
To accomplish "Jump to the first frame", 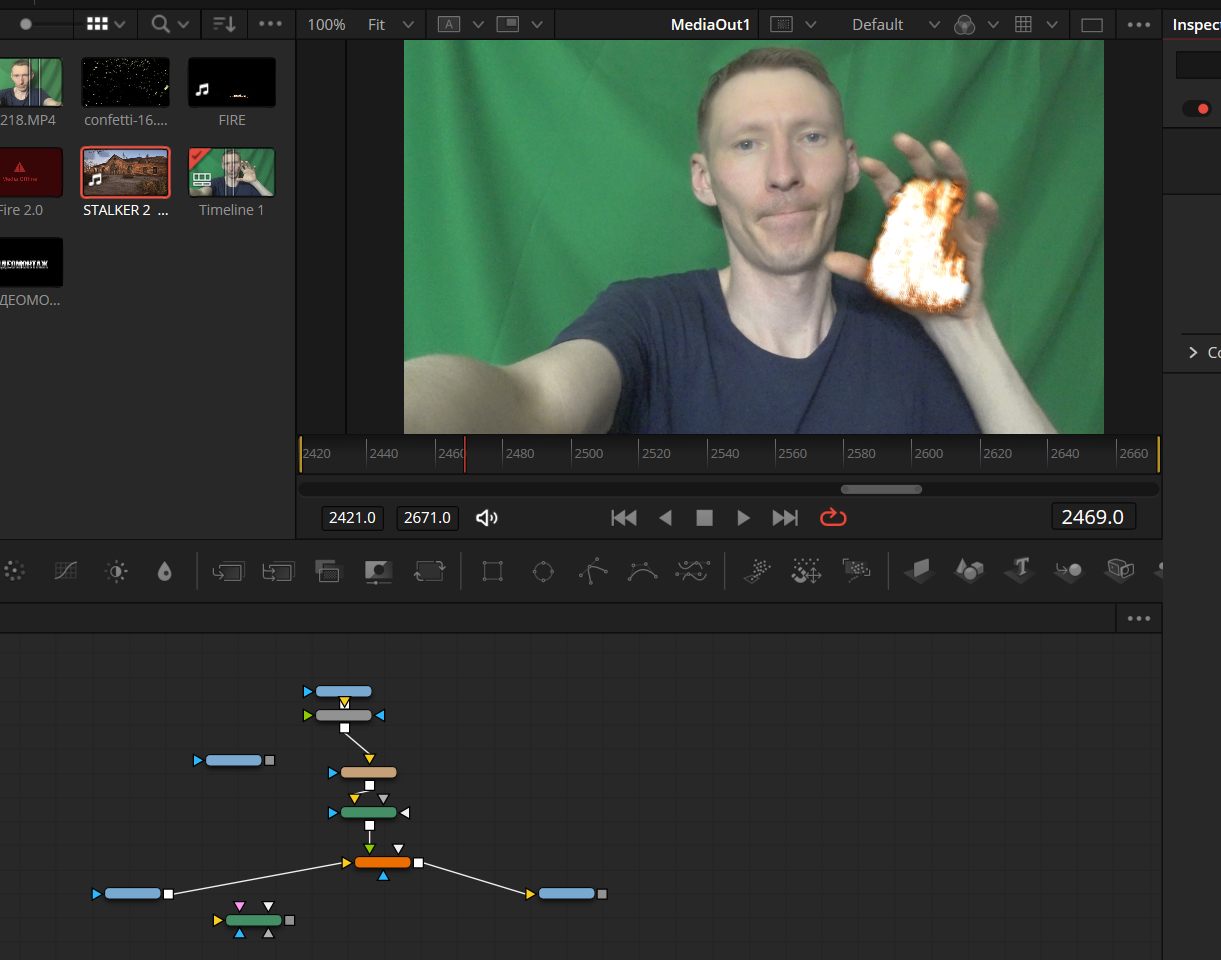I will 624,517.
